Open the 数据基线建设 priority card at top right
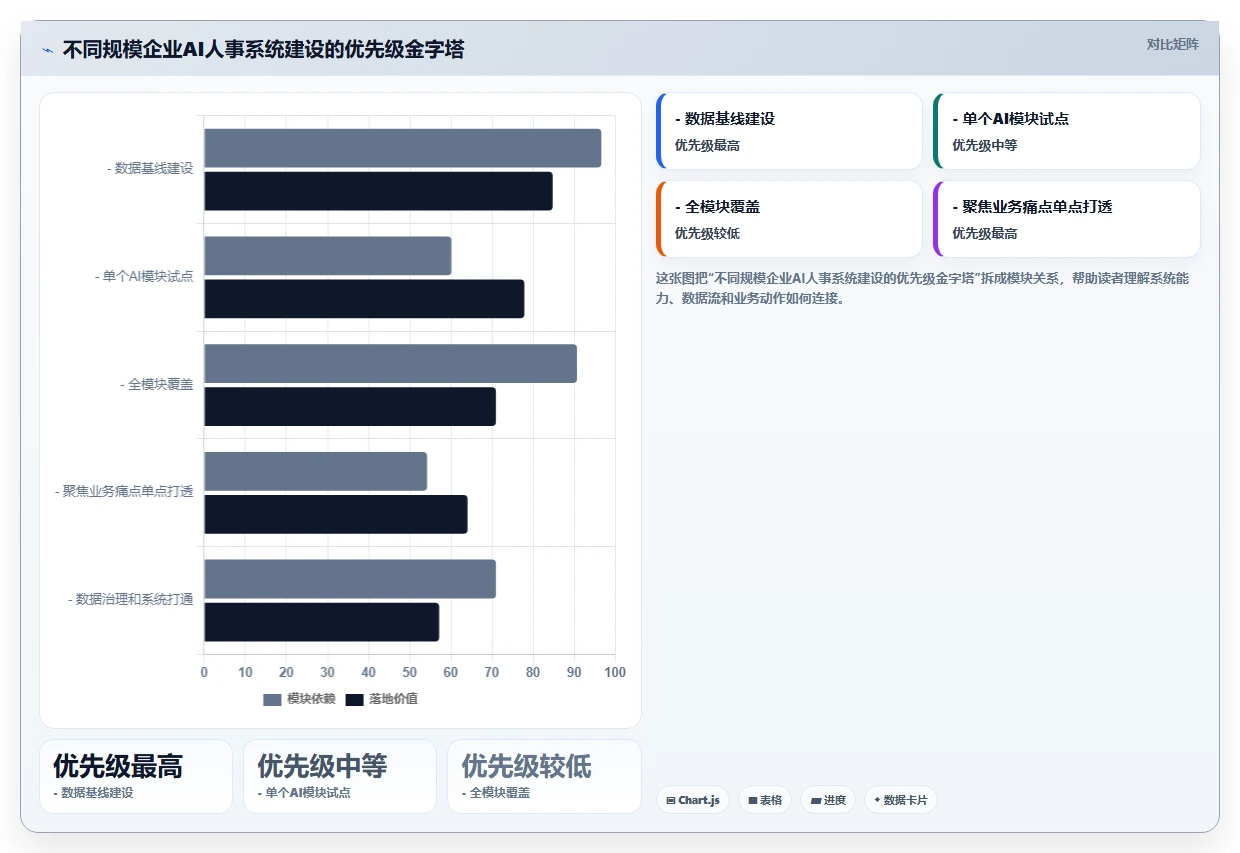Viewport: 1240px width, 853px height. click(789, 131)
